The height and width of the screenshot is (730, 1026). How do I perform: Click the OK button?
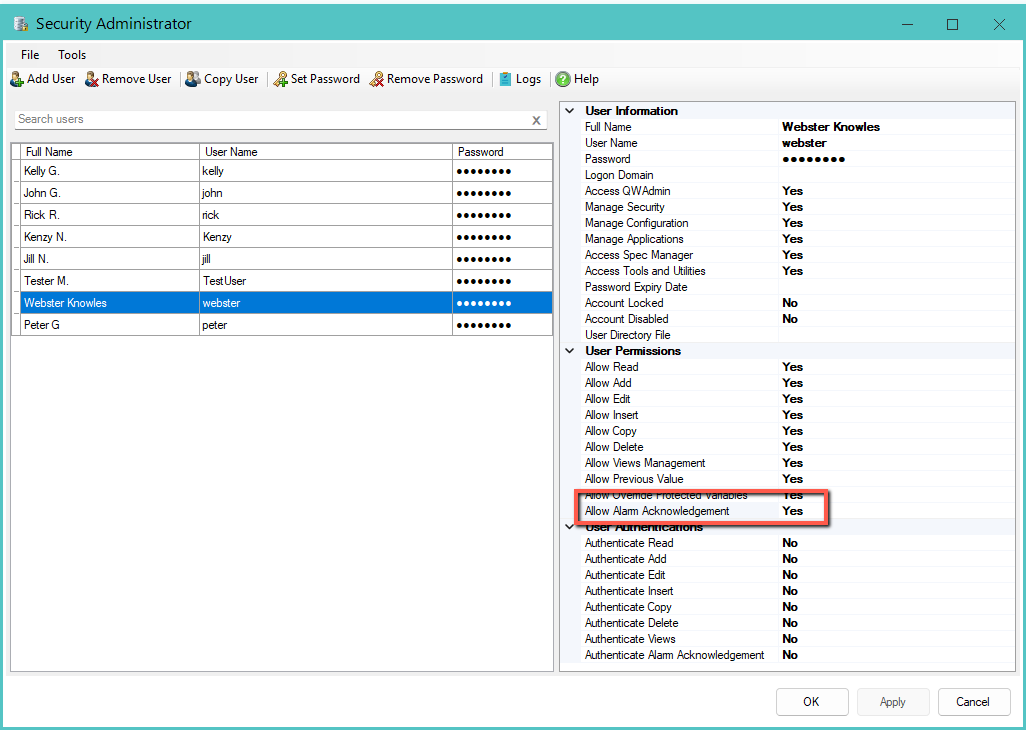pos(811,702)
